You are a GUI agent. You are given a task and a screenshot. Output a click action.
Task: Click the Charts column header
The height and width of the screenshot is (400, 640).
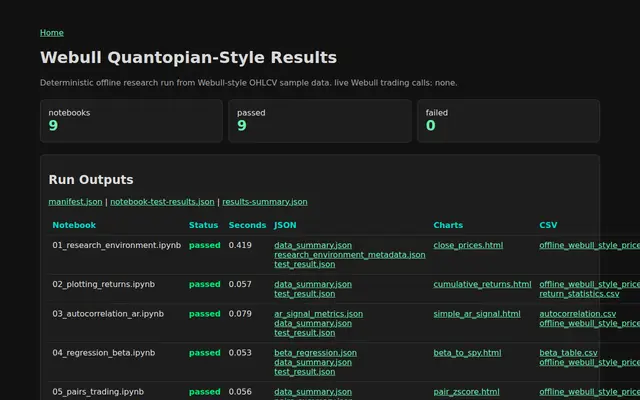448,225
